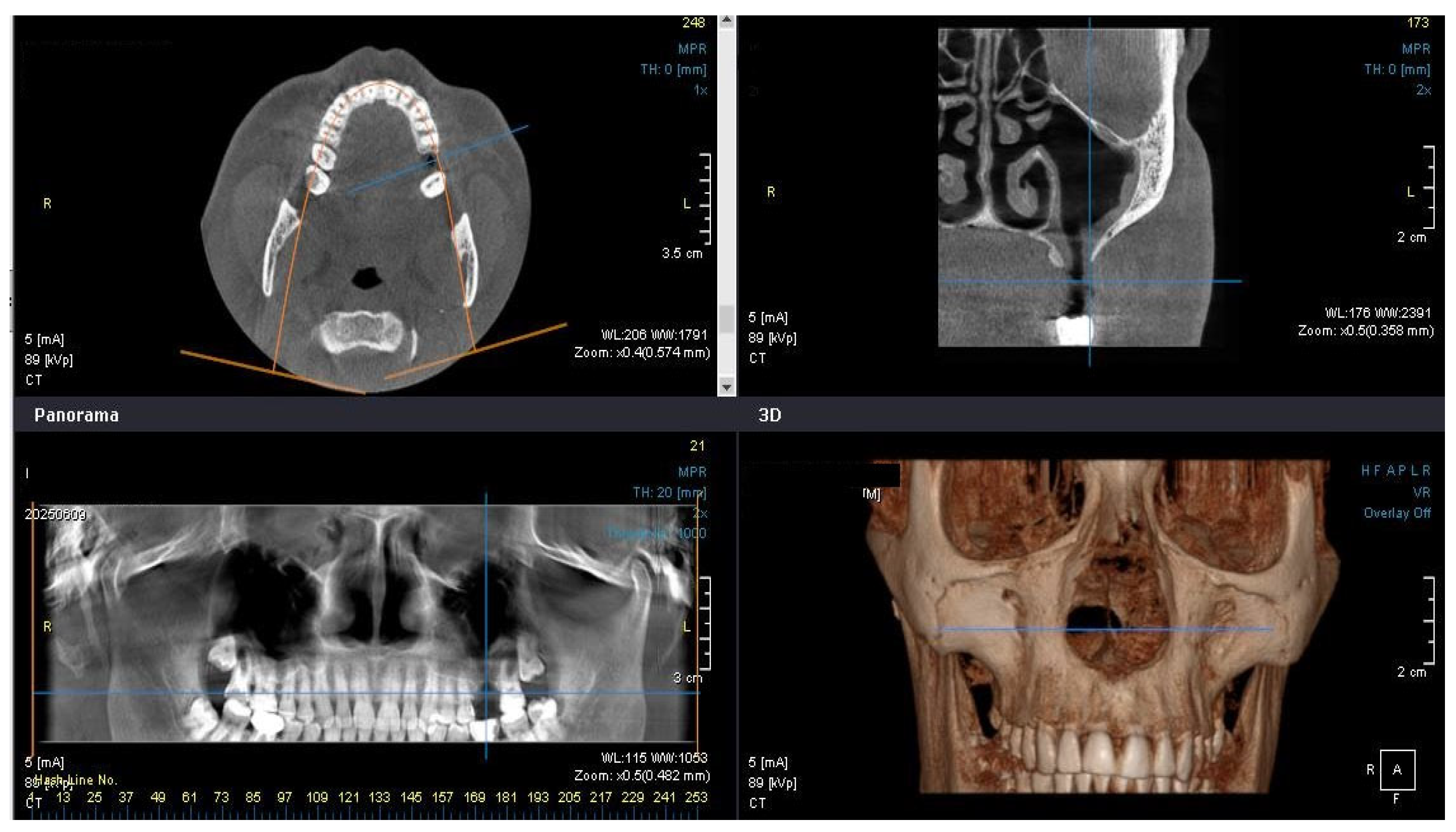Screen dimensions: 1456x832
Task: Click hash line number 157
Action: [x=442, y=797]
